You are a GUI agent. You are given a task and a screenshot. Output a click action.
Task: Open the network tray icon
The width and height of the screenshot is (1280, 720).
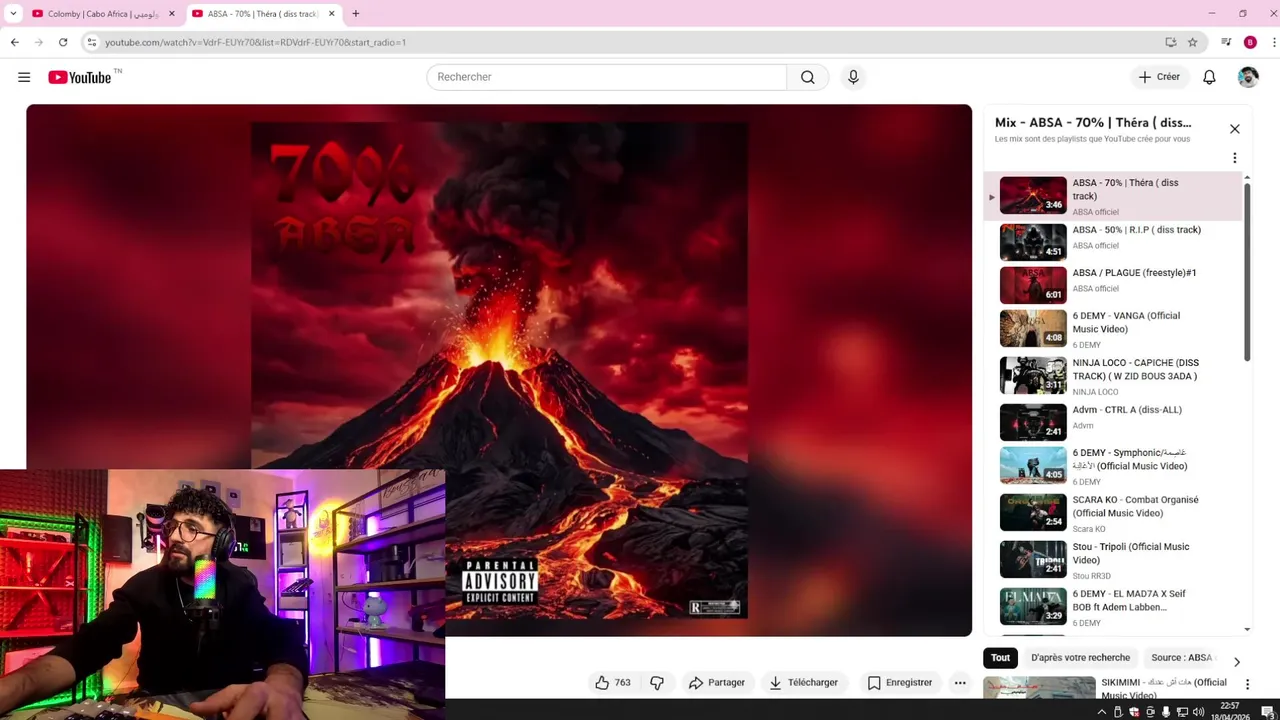pos(1183,712)
